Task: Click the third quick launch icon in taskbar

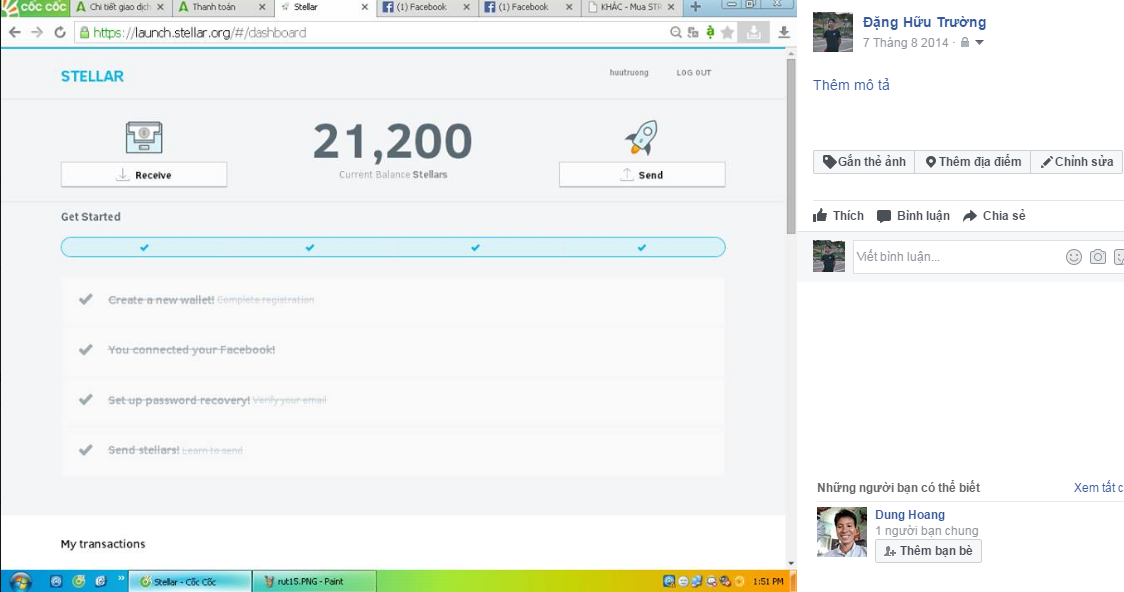Action: click(x=101, y=581)
